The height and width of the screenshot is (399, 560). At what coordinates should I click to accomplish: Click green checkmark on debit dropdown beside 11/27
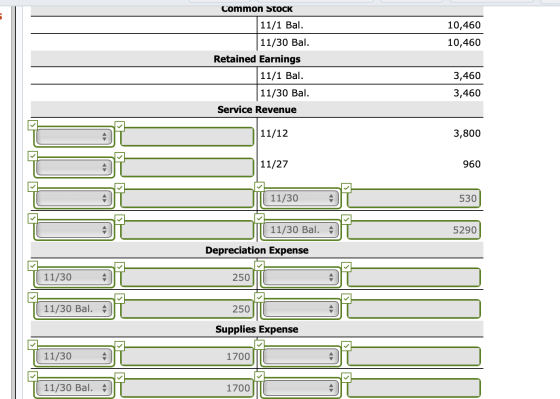pyautogui.click(x=32, y=156)
